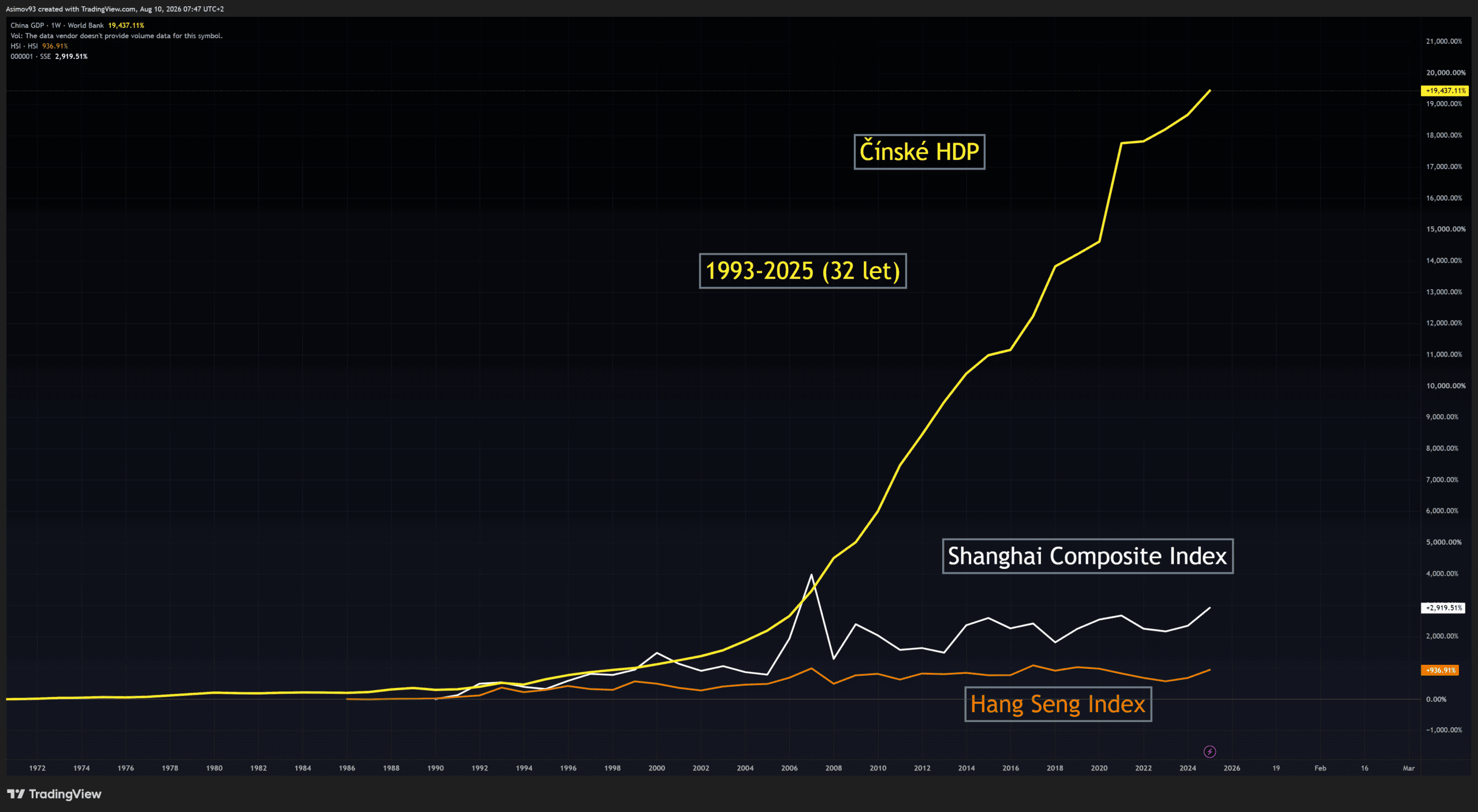1478x812 pixels.
Task: Click the lightning bolt icon above the time axis
Action: (x=1210, y=751)
